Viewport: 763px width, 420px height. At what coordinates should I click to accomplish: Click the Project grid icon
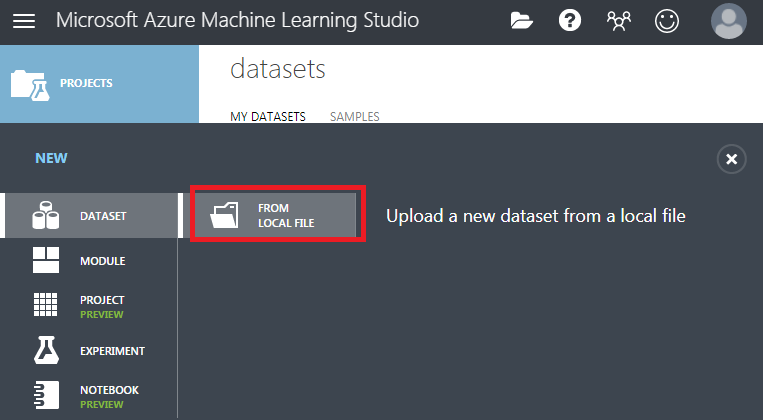[46, 305]
